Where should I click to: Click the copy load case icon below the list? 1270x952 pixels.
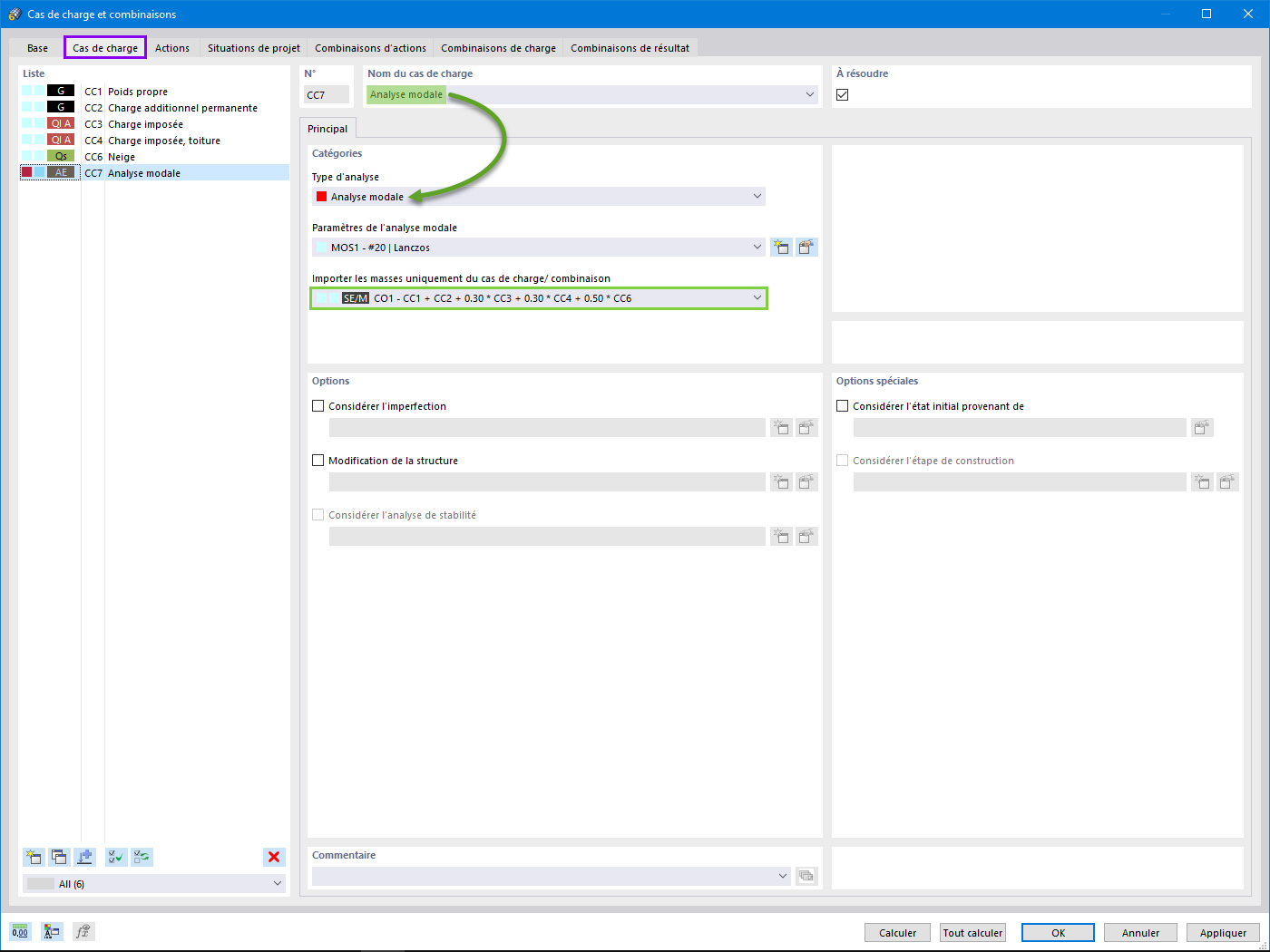pos(59,857)
